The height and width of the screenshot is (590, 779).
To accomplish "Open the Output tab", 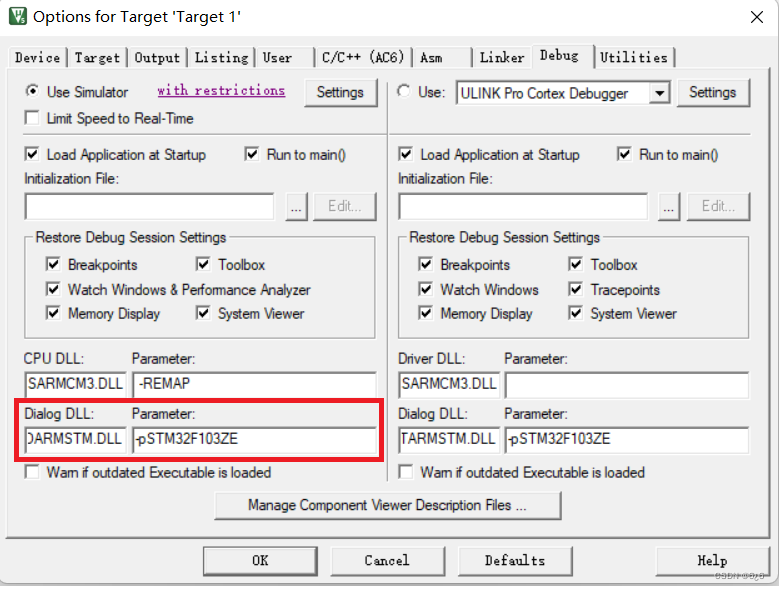I will [157, 58].
